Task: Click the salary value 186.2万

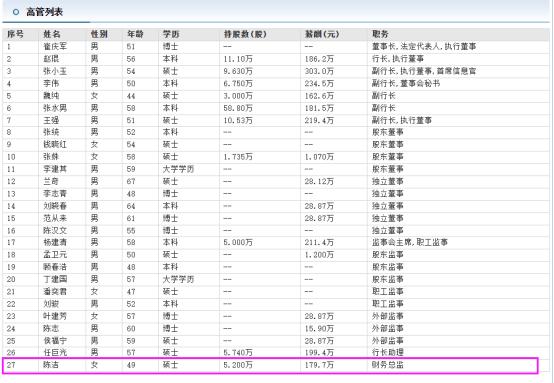Action: [x=319, y=59]
